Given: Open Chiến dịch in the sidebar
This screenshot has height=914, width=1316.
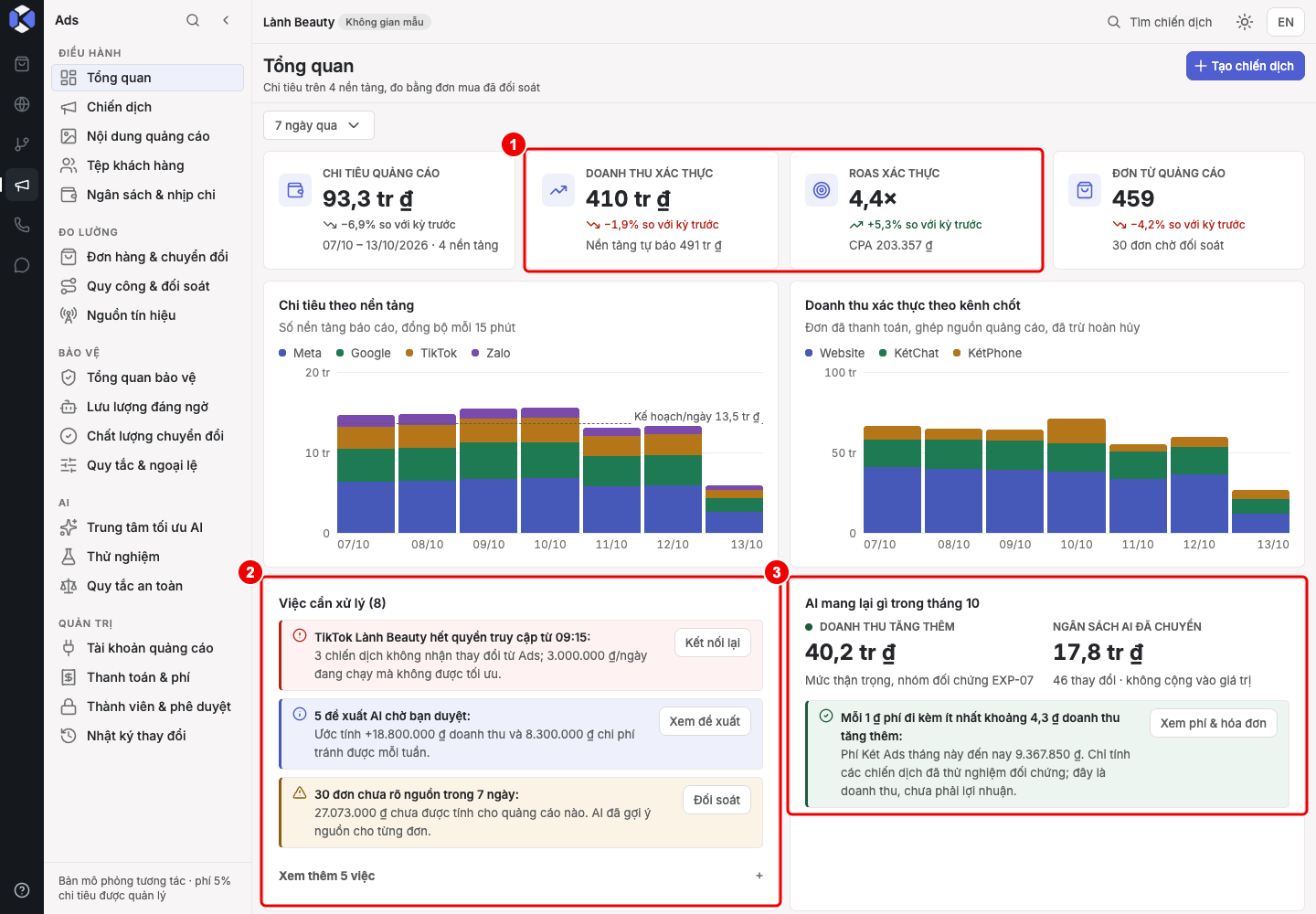Looking at the screenshot, I should tap(147, 107).
